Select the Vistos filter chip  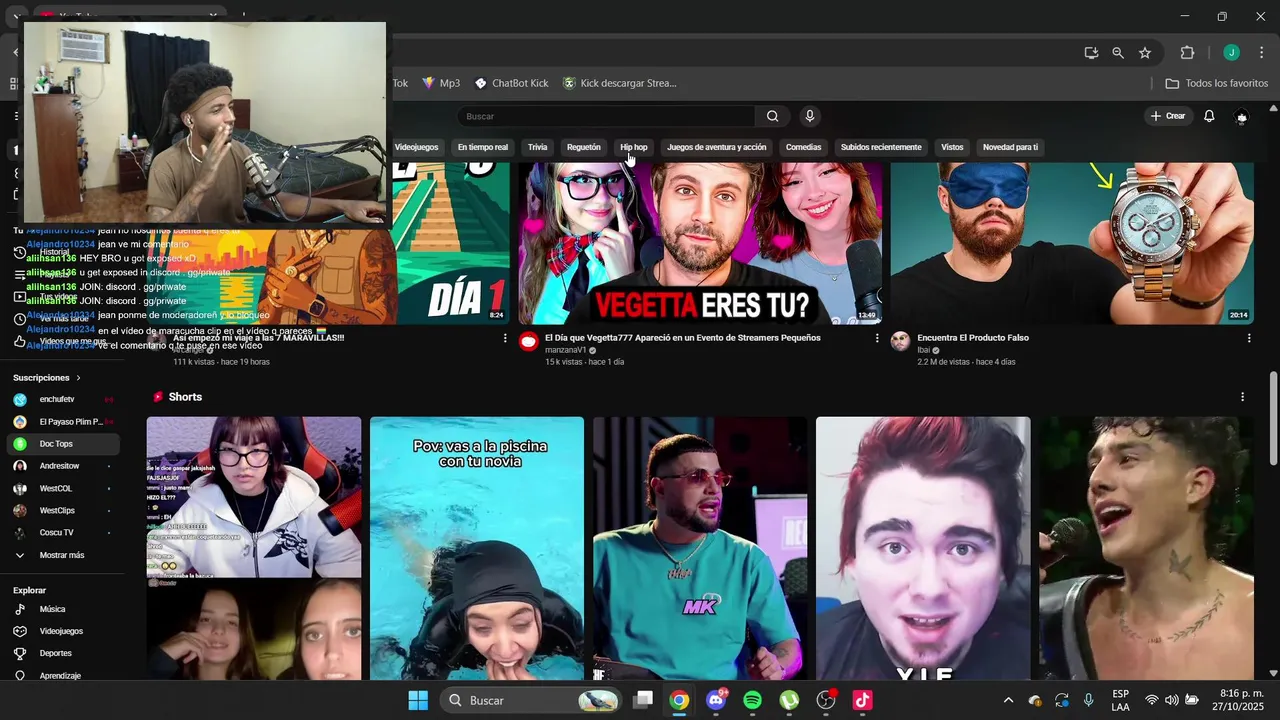click(x=952, y=147)
